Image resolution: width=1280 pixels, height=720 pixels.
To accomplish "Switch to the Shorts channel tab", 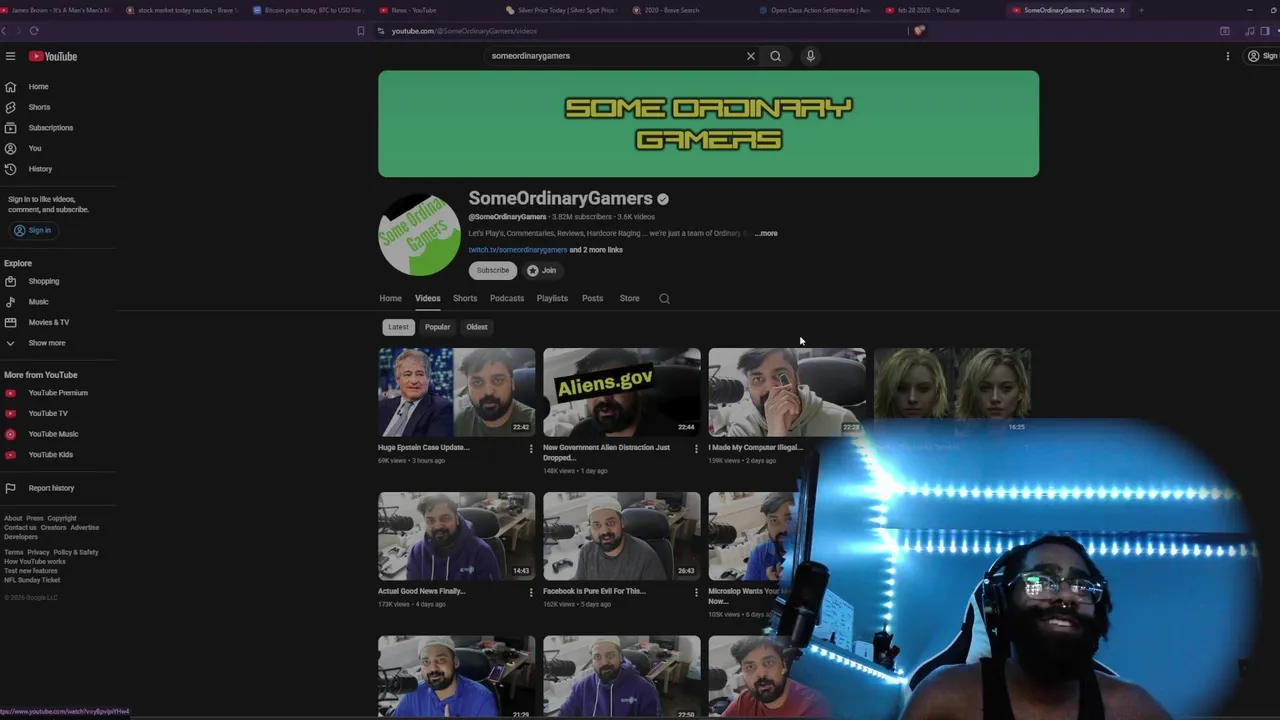I will click(465, 298).
